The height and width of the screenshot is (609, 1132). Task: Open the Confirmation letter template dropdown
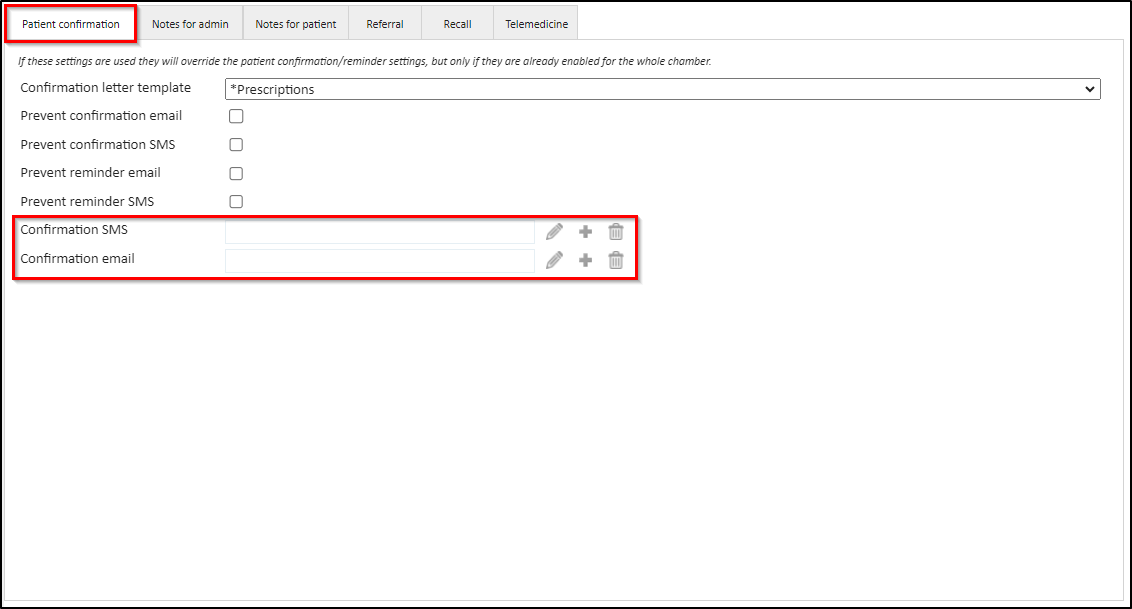coord(662,89)
